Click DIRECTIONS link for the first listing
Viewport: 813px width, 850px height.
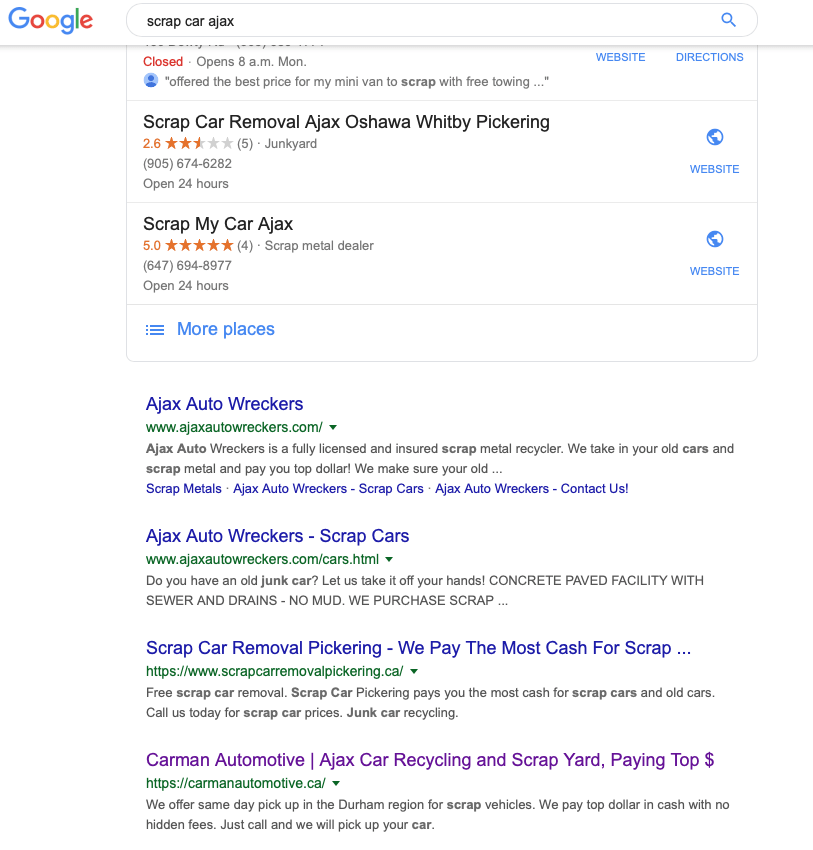(709, 57)
